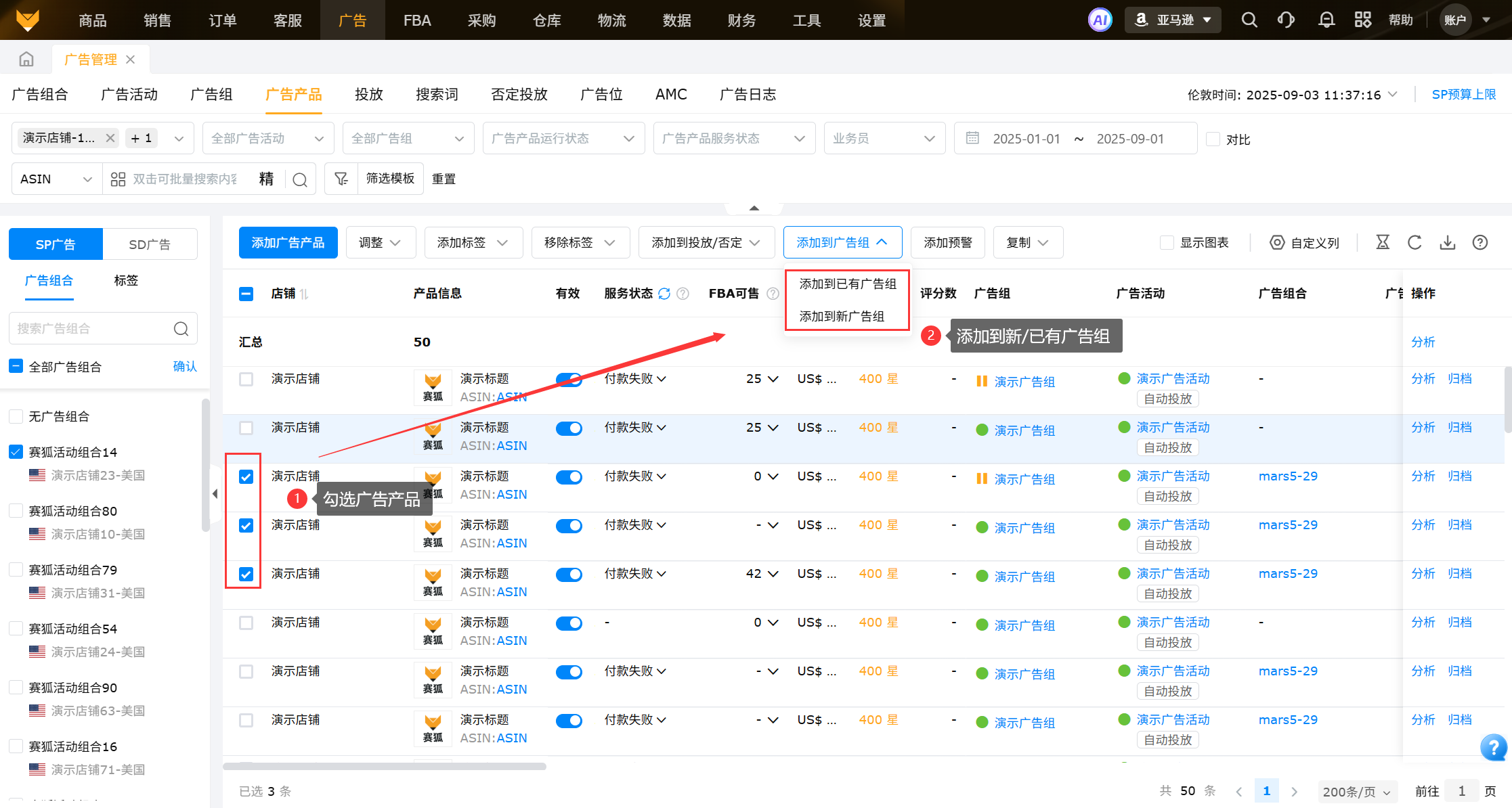This screenshot has height=808, width=1512.
Task: Click the download export icon
Action: coord(1447,242)
